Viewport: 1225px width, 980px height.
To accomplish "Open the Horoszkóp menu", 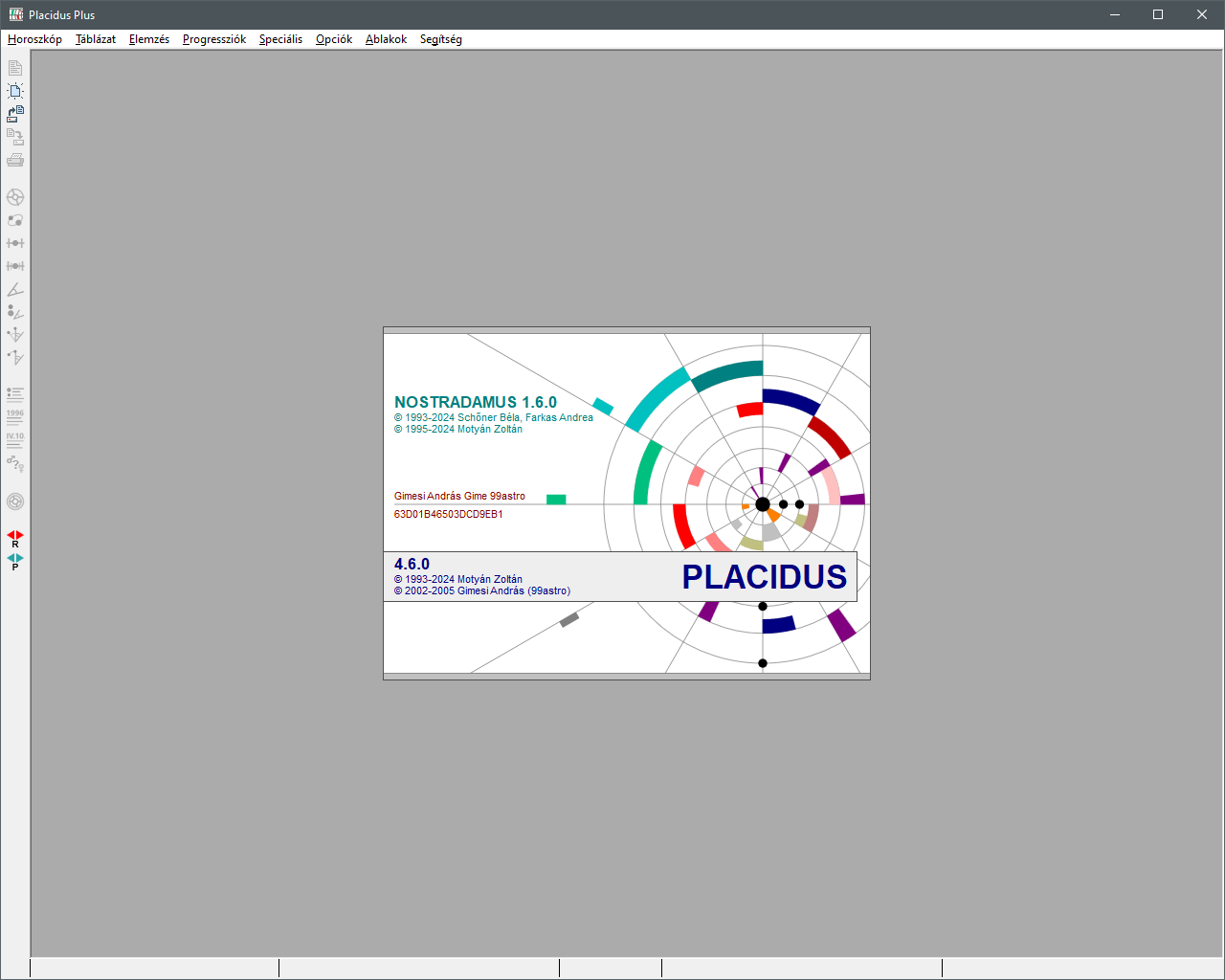I will [x=34, y=39].
